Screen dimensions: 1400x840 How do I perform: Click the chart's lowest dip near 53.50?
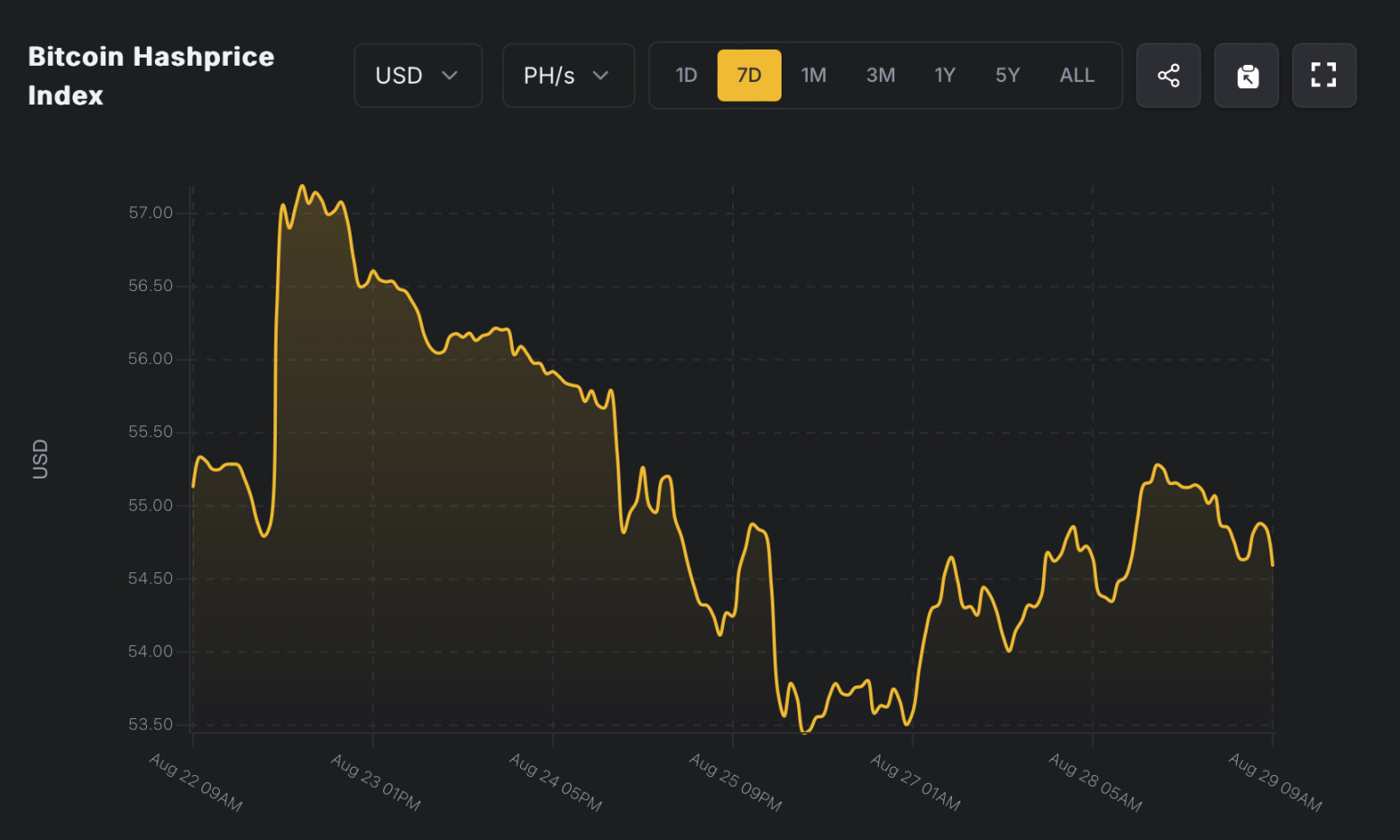point(805,732)
